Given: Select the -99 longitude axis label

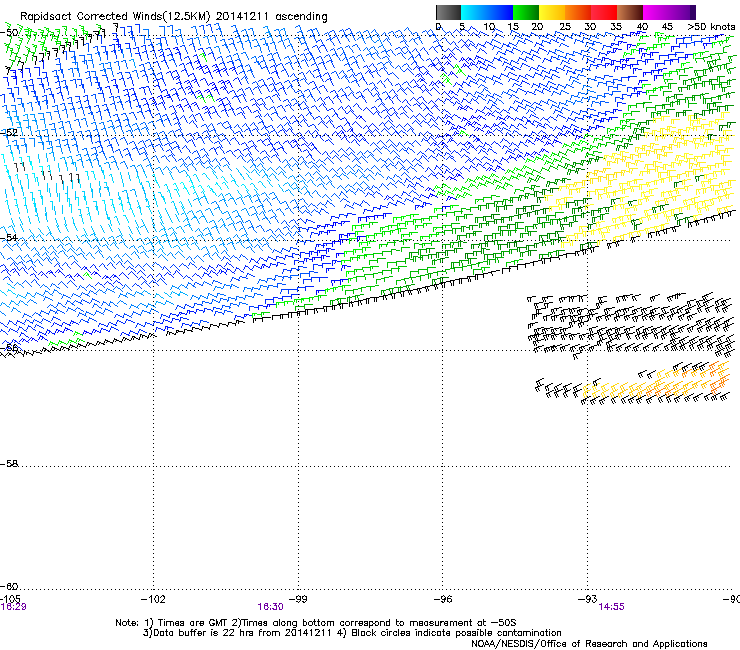Looking at the screenshot, I should [298, 599].
